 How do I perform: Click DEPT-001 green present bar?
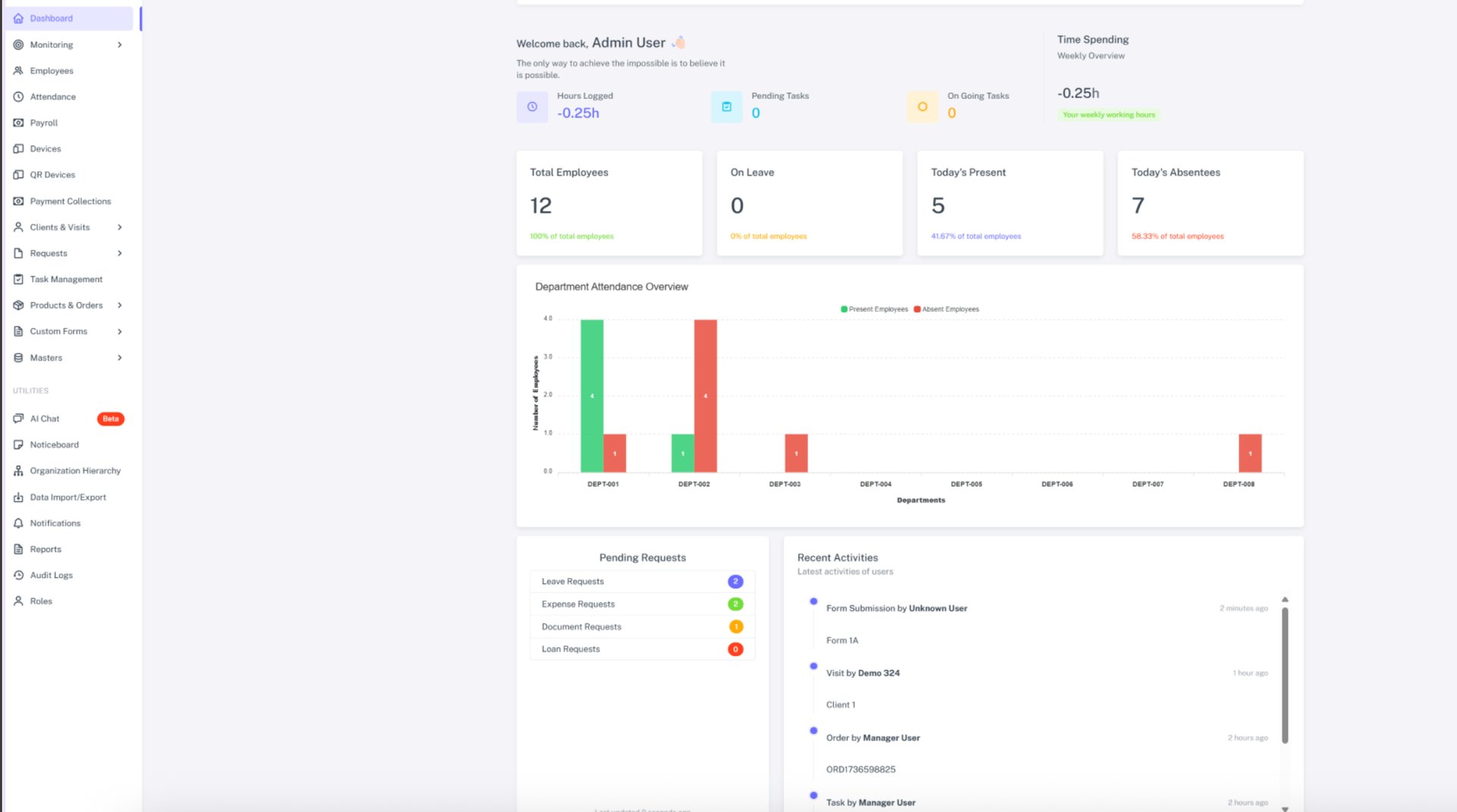592,396
